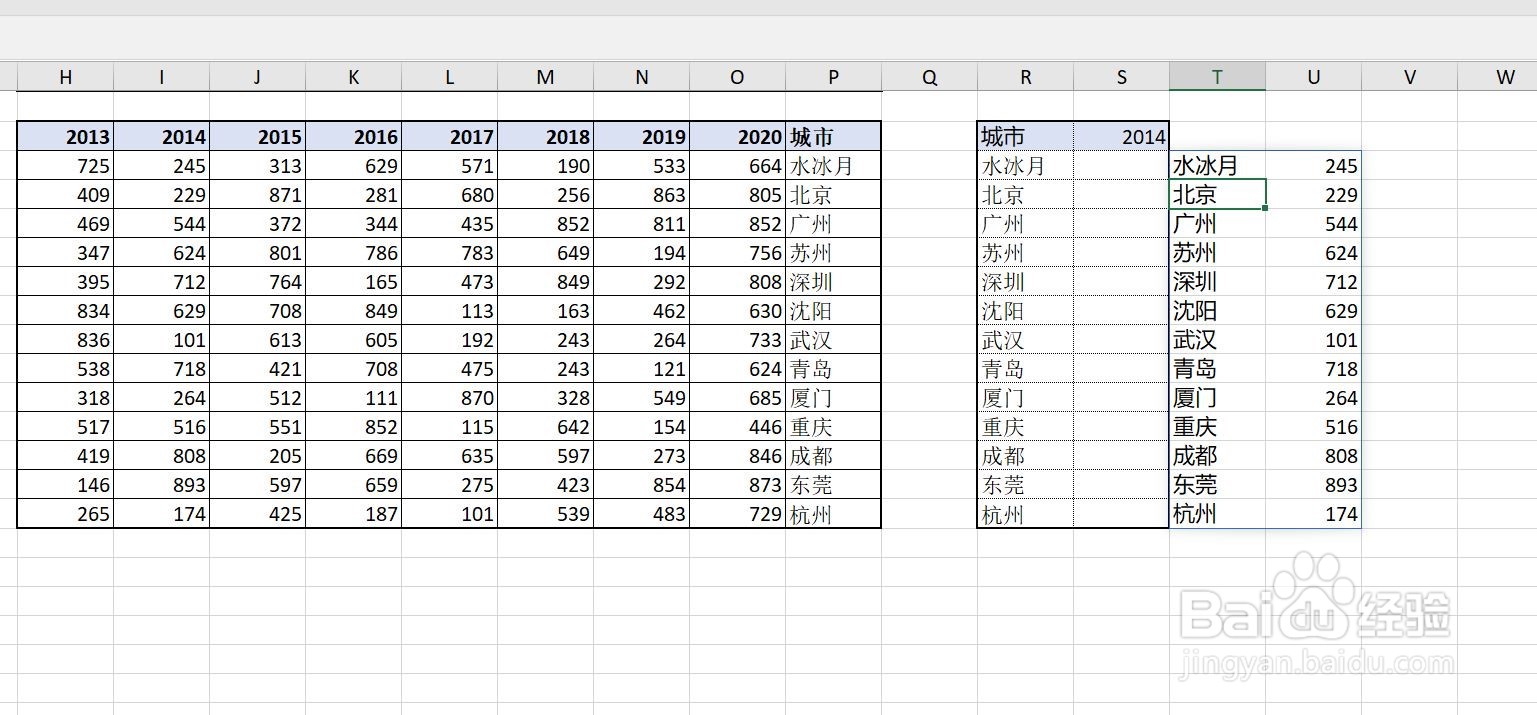Click the bold 2013 header cell
The height and width of the screenshot is (715, 1537).
click(x=66, y=137)
